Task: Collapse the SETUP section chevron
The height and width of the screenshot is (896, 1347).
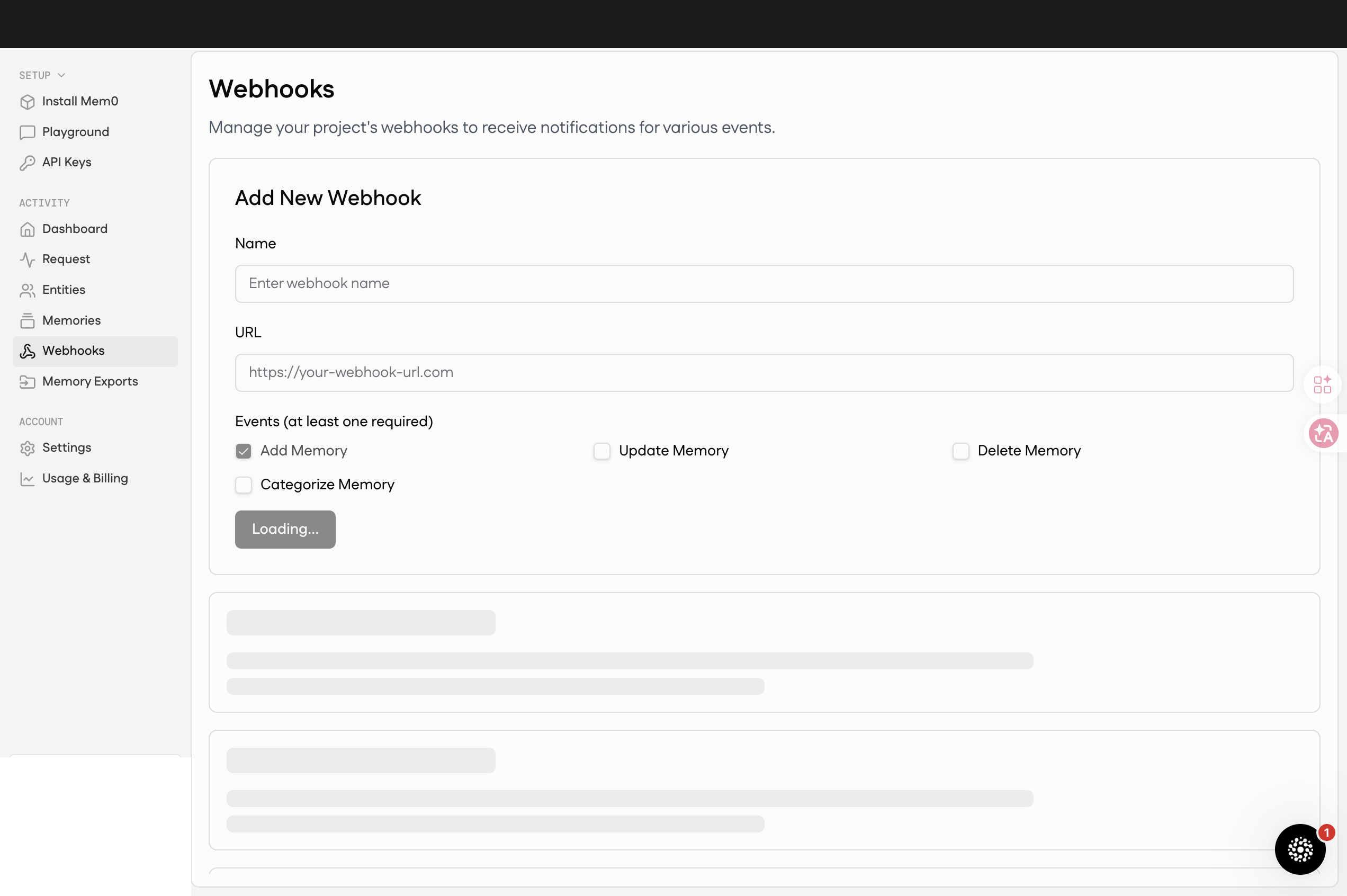Action: coord(62,75)
